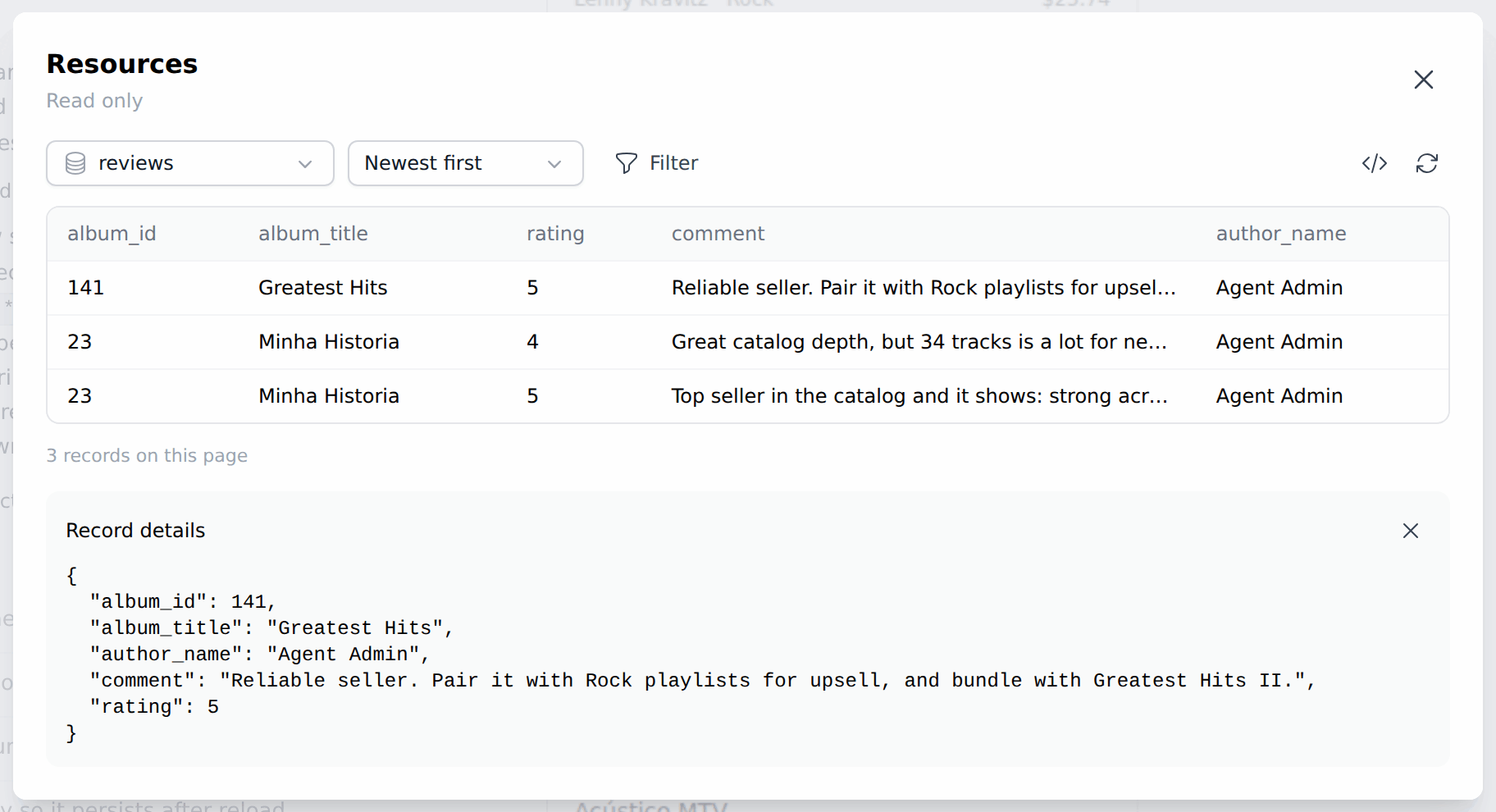Select the 'Reliable seller' comment cell
Viewport: 1496px width, 812px height.
point(924,288)
